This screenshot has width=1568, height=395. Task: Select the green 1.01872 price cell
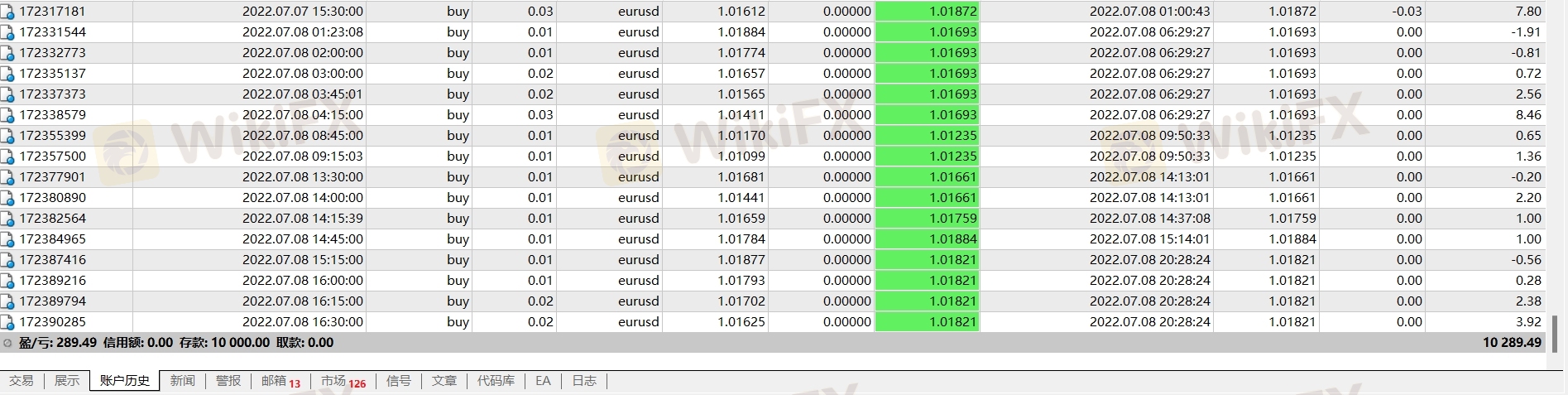coord(927,12)
